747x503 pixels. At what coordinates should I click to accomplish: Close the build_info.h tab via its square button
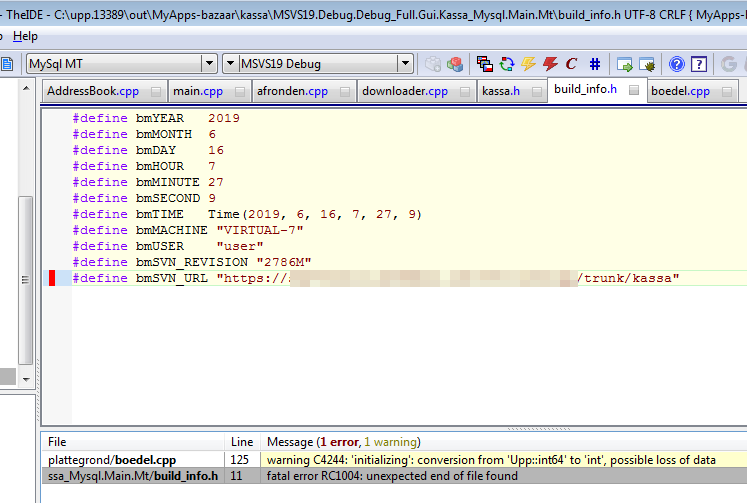tap(634, 90)
